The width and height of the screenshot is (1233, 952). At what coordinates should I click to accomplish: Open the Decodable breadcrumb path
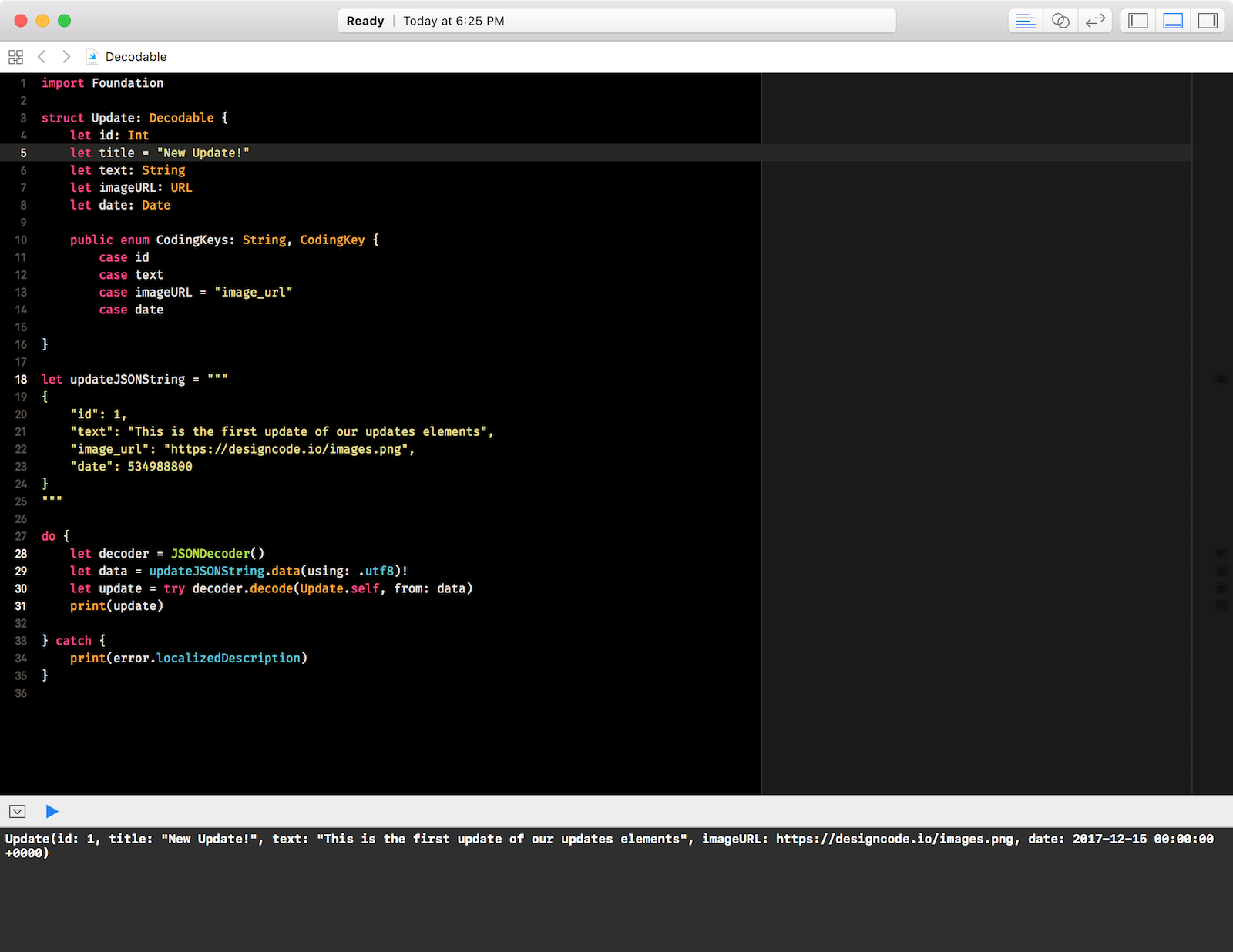(x=136, y=57)
